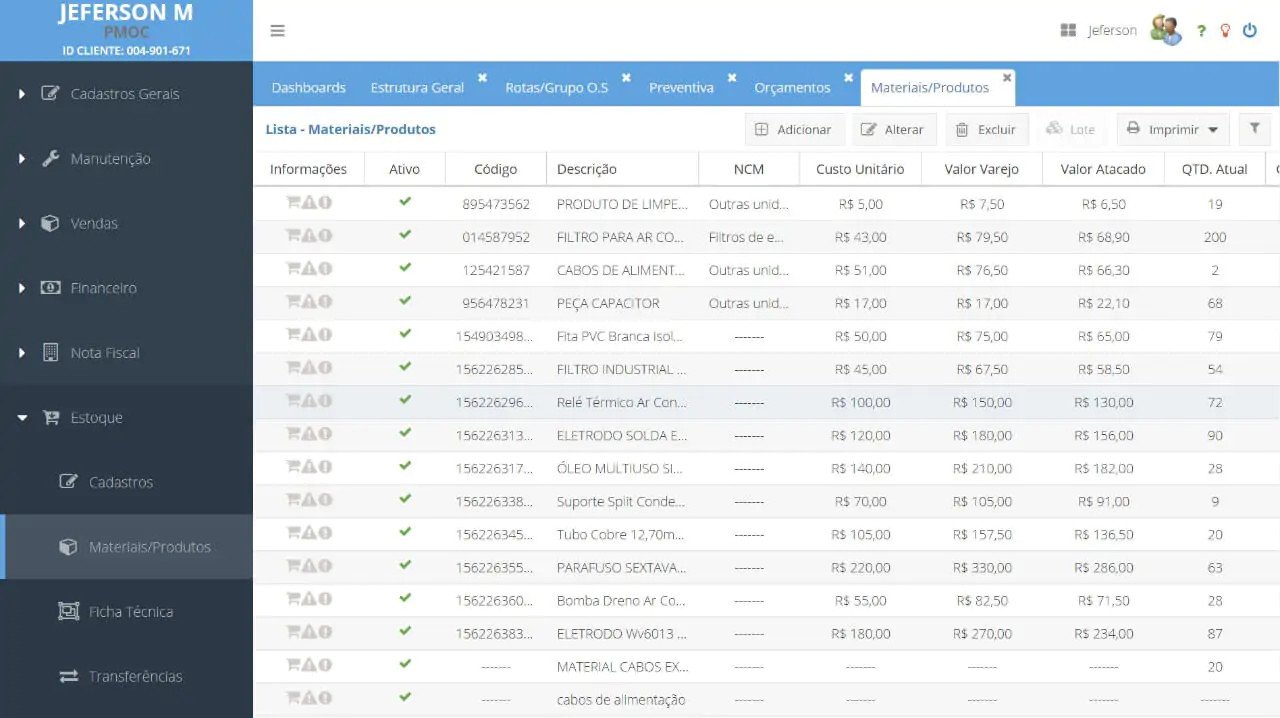Open Ficha Técnica in the sidebar
The height and width of the screenshot is (718, 1280).
[130, 612]
